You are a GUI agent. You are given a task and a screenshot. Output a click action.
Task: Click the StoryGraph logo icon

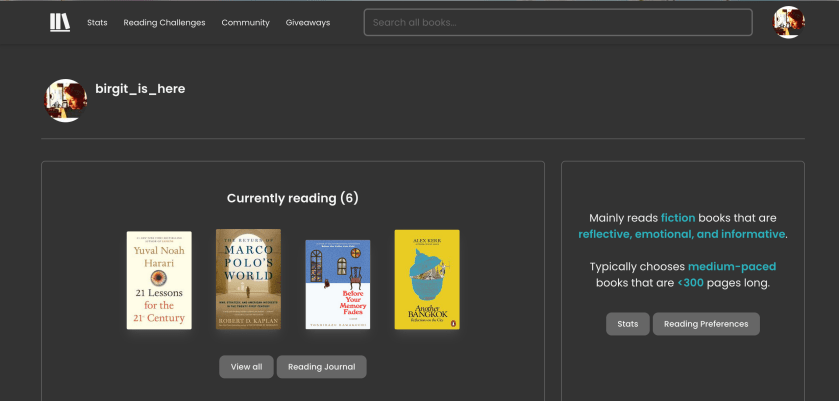[60, 22]
